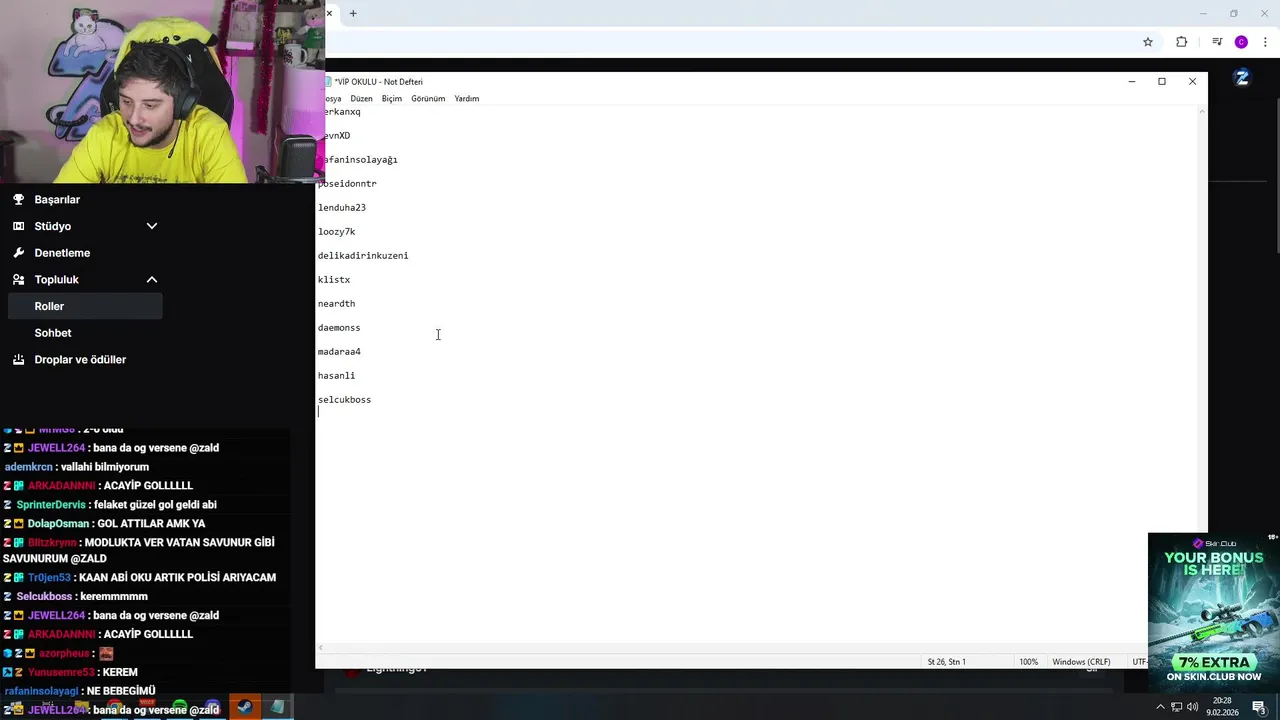This screenshot has height=720, width=1280.
Task: Click chat username Yunusemre53
Action: click(x=61, y=673)
